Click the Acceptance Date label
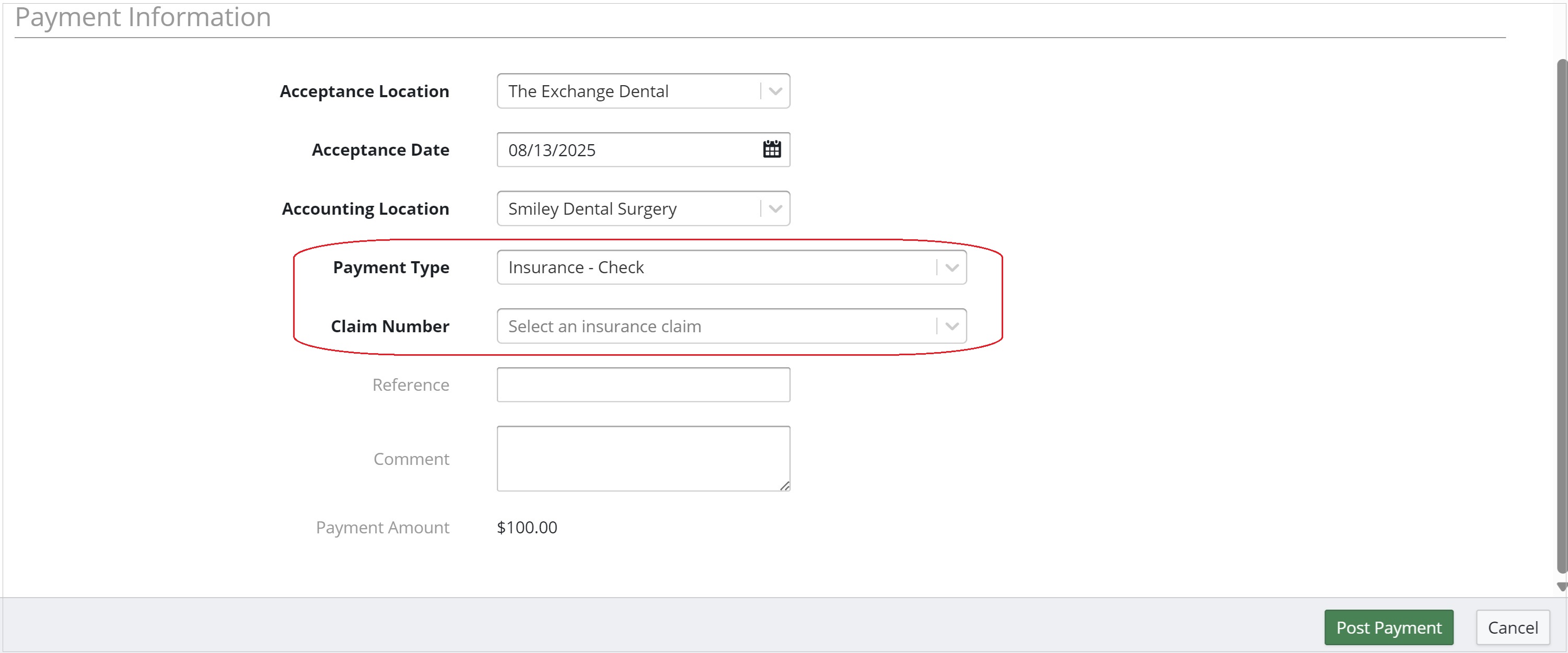This screenshot has width=1568, height=653. [x=380, y=150]
